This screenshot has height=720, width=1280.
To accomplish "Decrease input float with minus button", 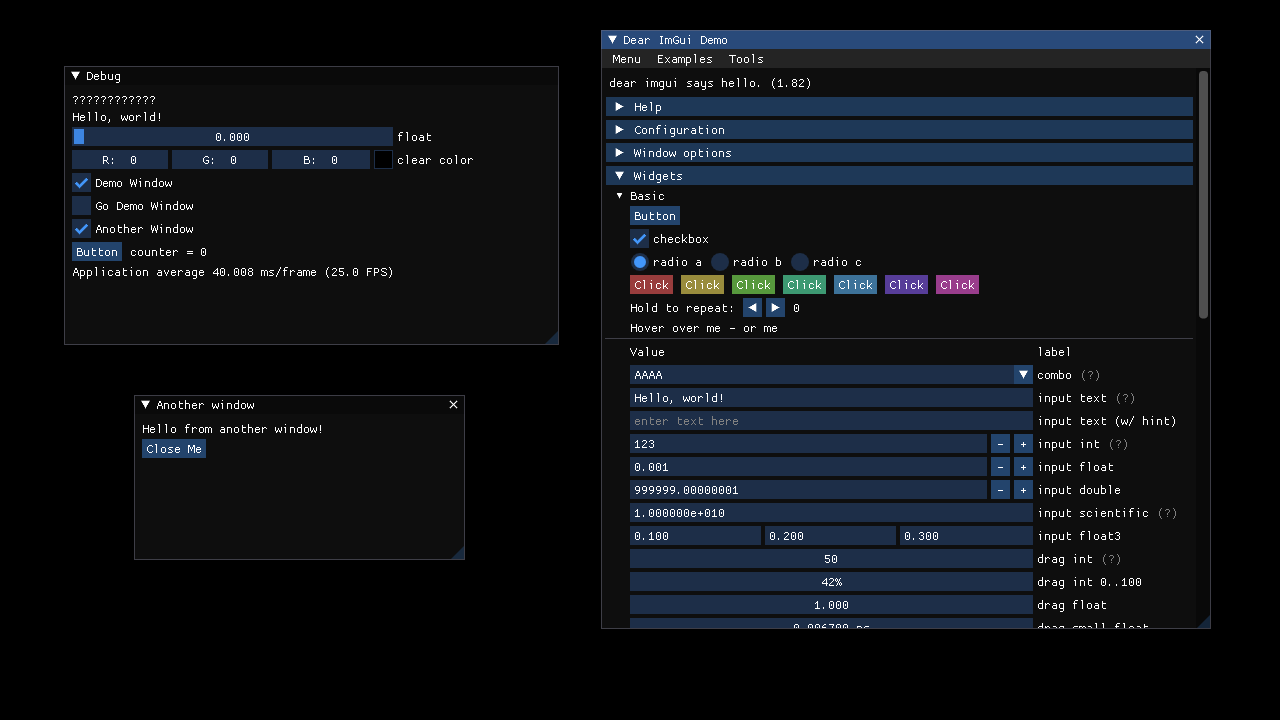I will coord(1000,467).
